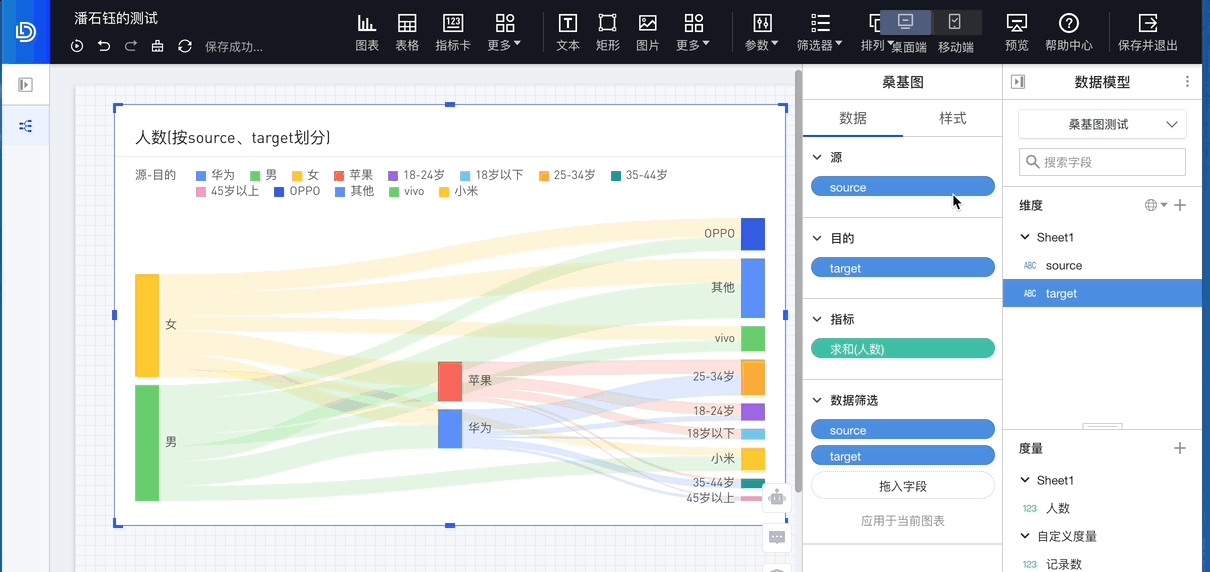The image size is (1210, 572).
Task: Open the 图表 chart menu
Action: pyautogui.click(x=367, y=32)
